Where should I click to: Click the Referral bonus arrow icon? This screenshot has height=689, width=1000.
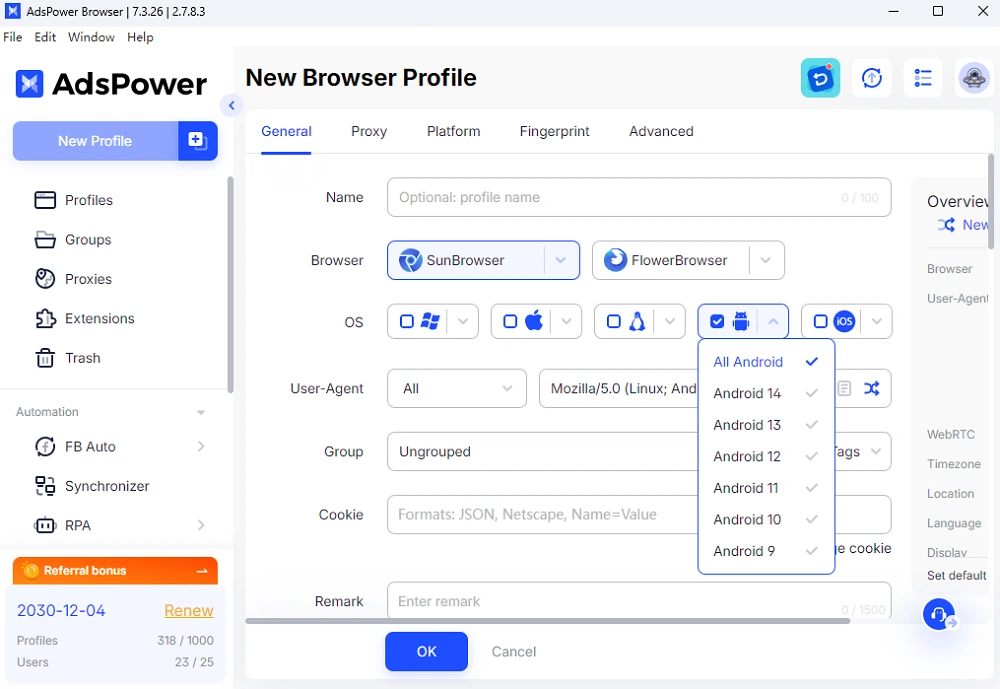(202, 571)
